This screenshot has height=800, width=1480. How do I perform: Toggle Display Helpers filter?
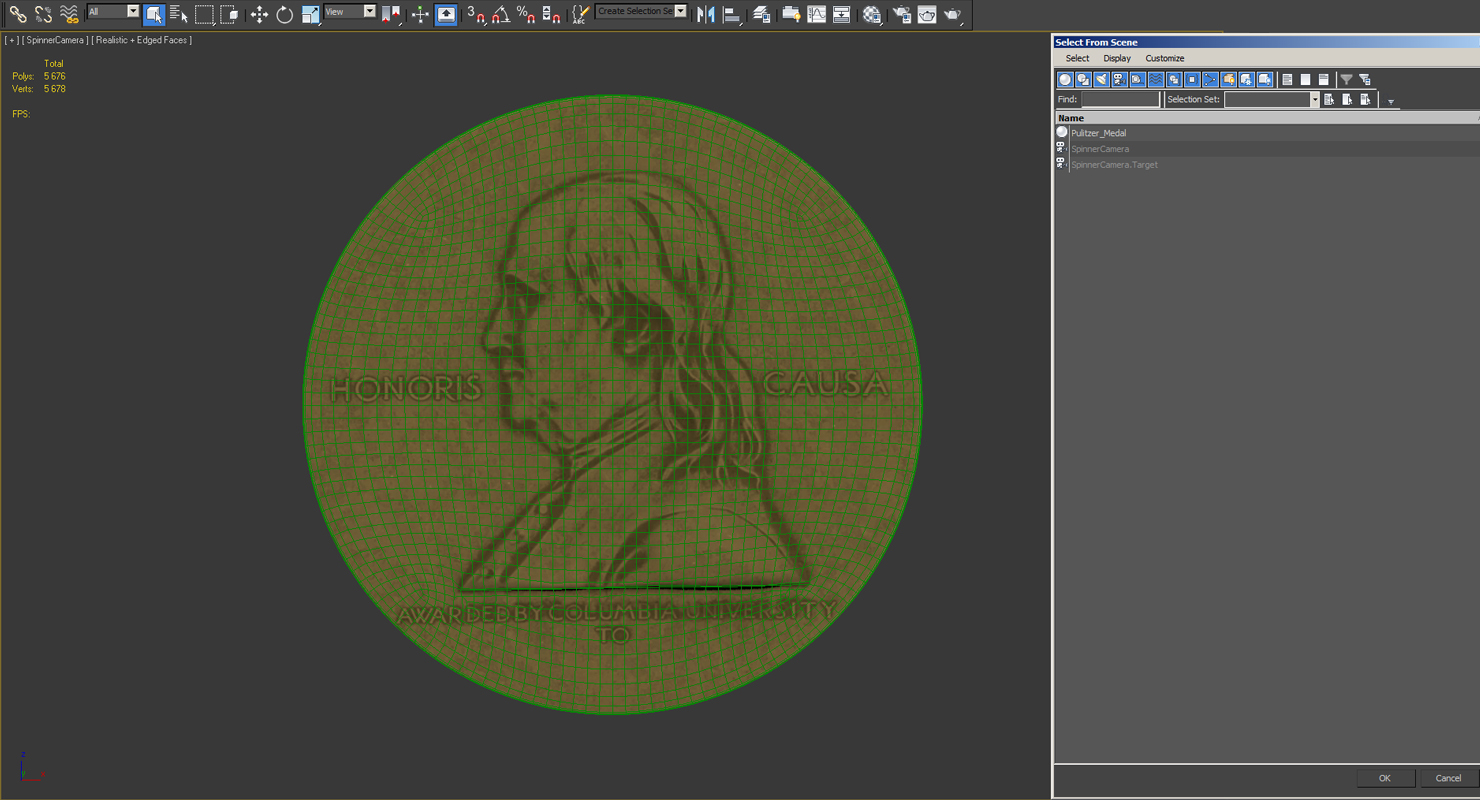click(1137, 79)
